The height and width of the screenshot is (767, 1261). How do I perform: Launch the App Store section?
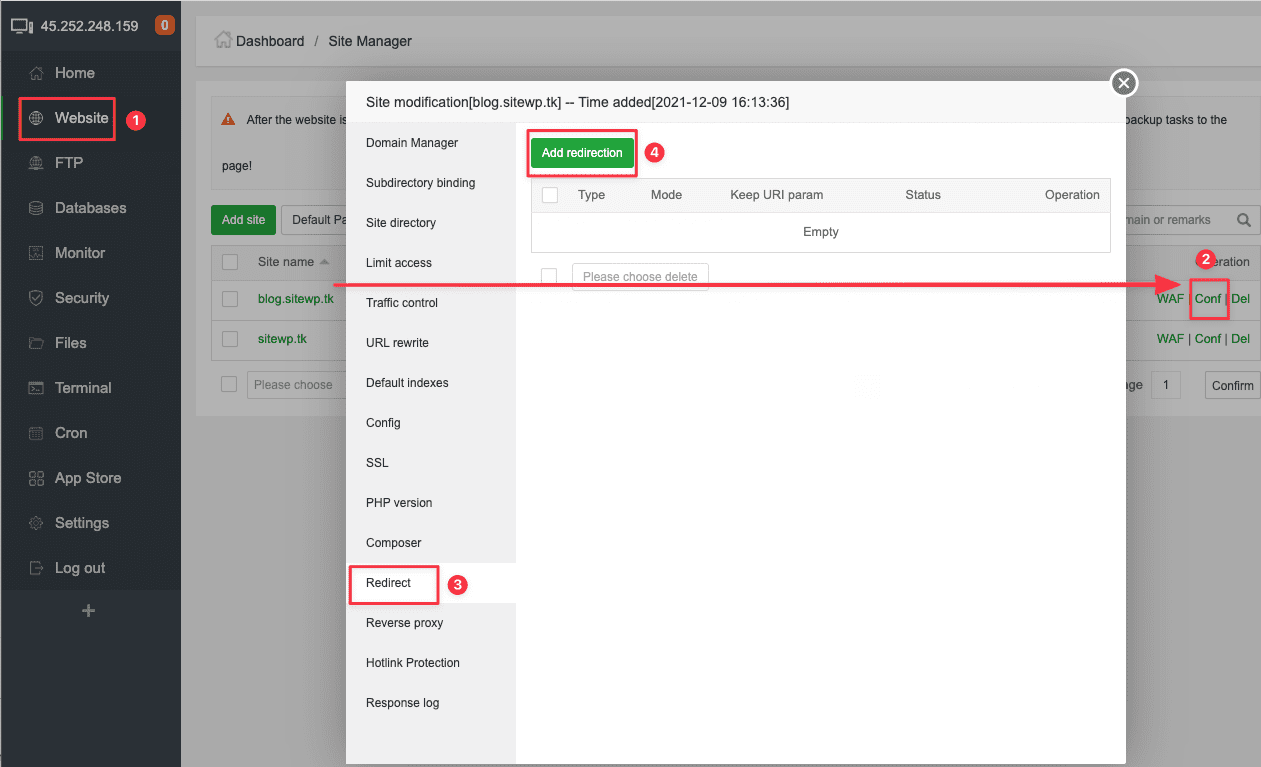tap(88, 477)
